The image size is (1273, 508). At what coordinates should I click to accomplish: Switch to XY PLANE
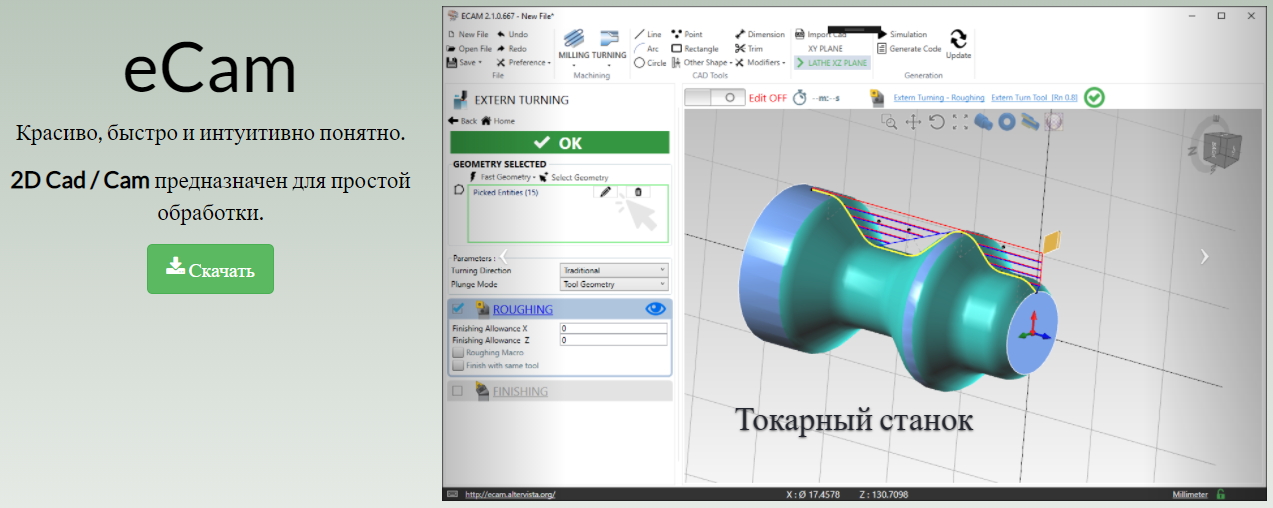(825, 48)
